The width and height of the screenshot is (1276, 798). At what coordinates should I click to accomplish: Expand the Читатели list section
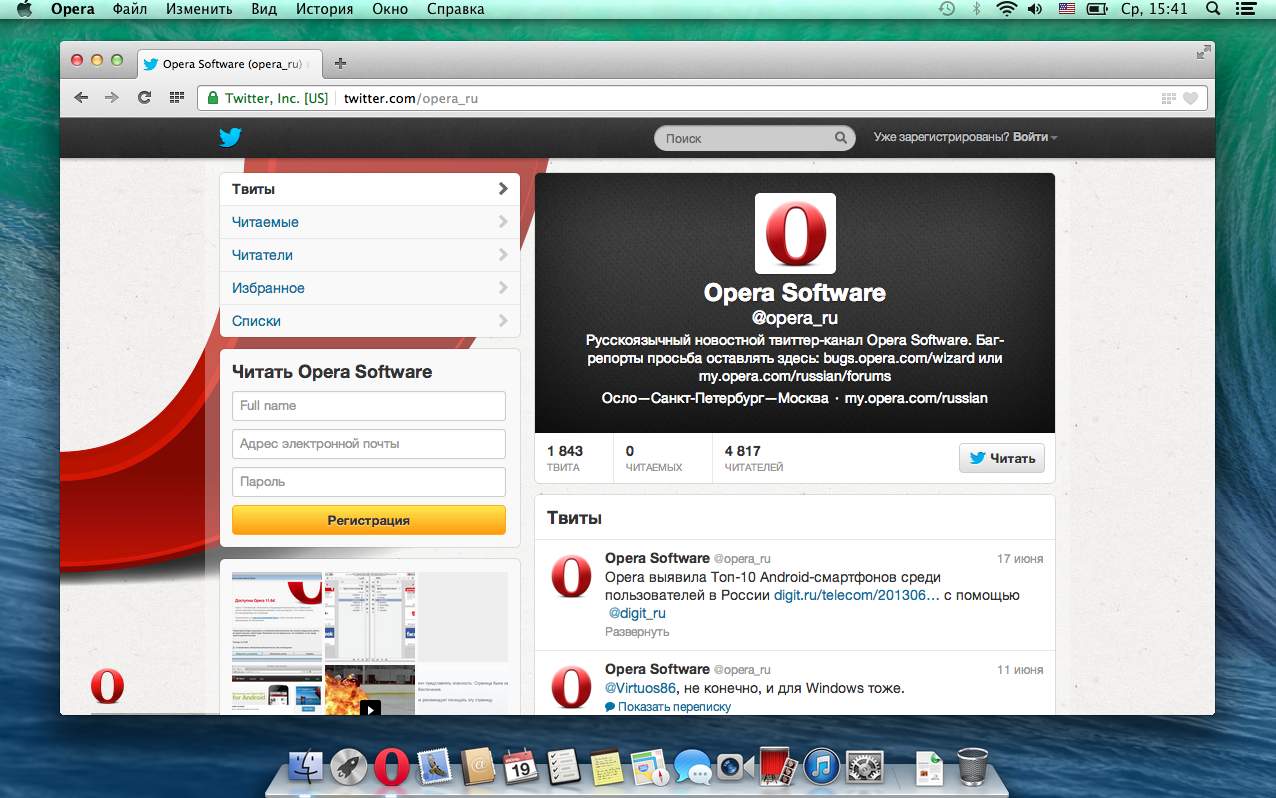(369, 255)
